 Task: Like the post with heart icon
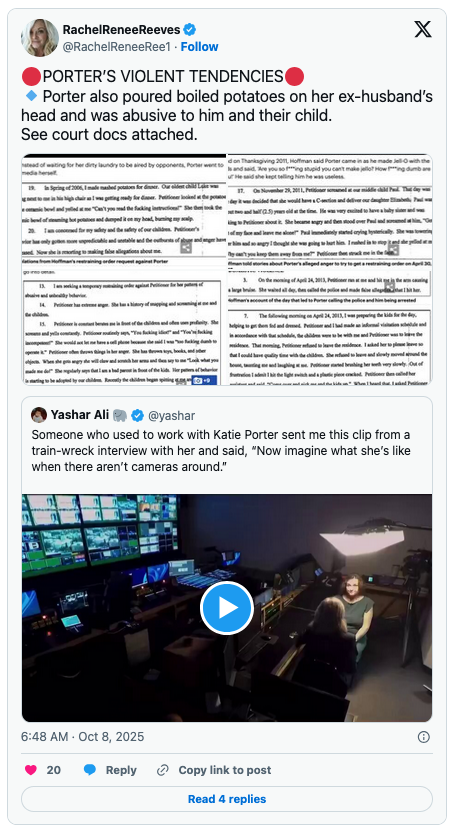click(31, 770)
